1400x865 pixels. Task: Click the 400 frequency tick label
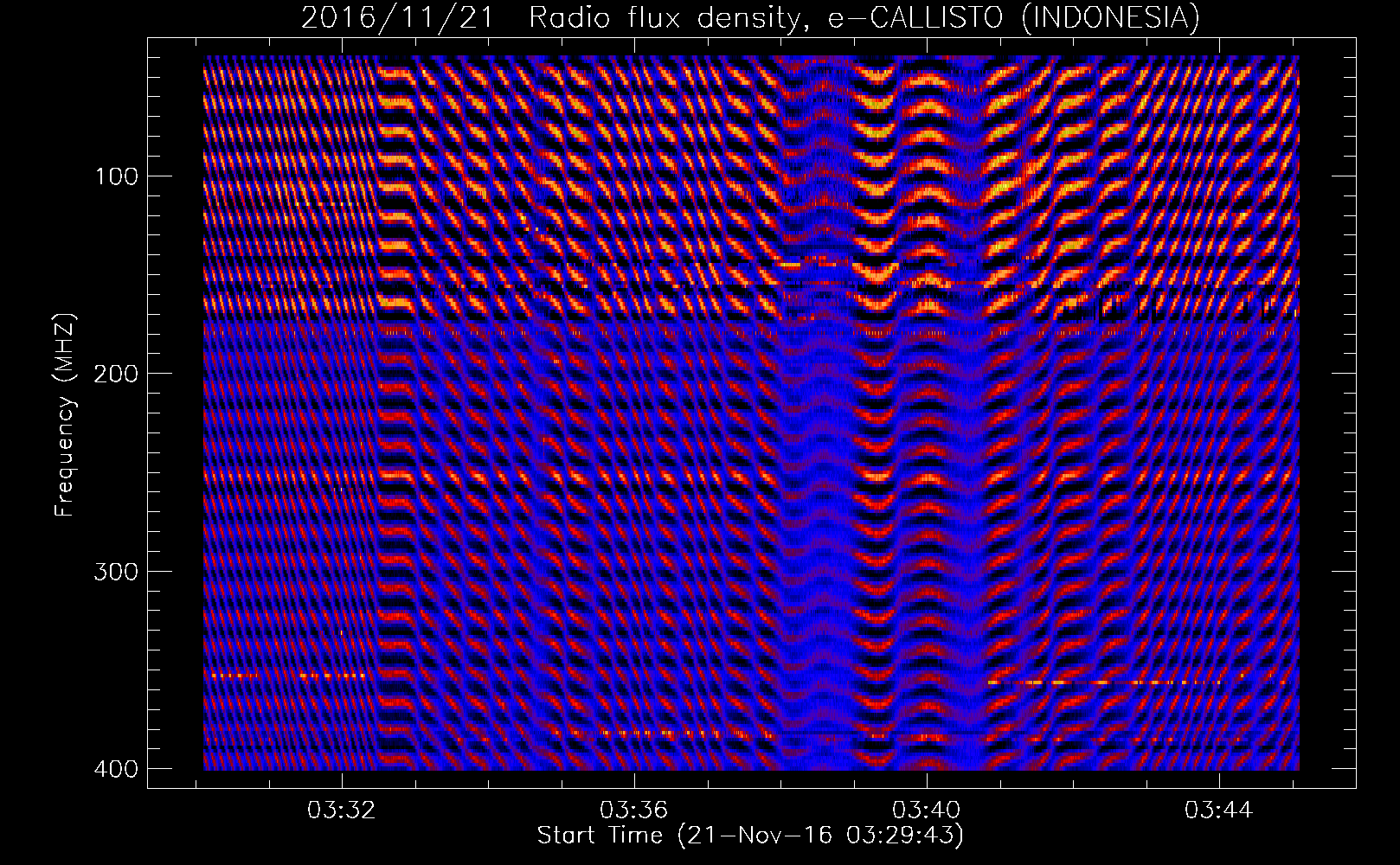(x=115, y=769)
